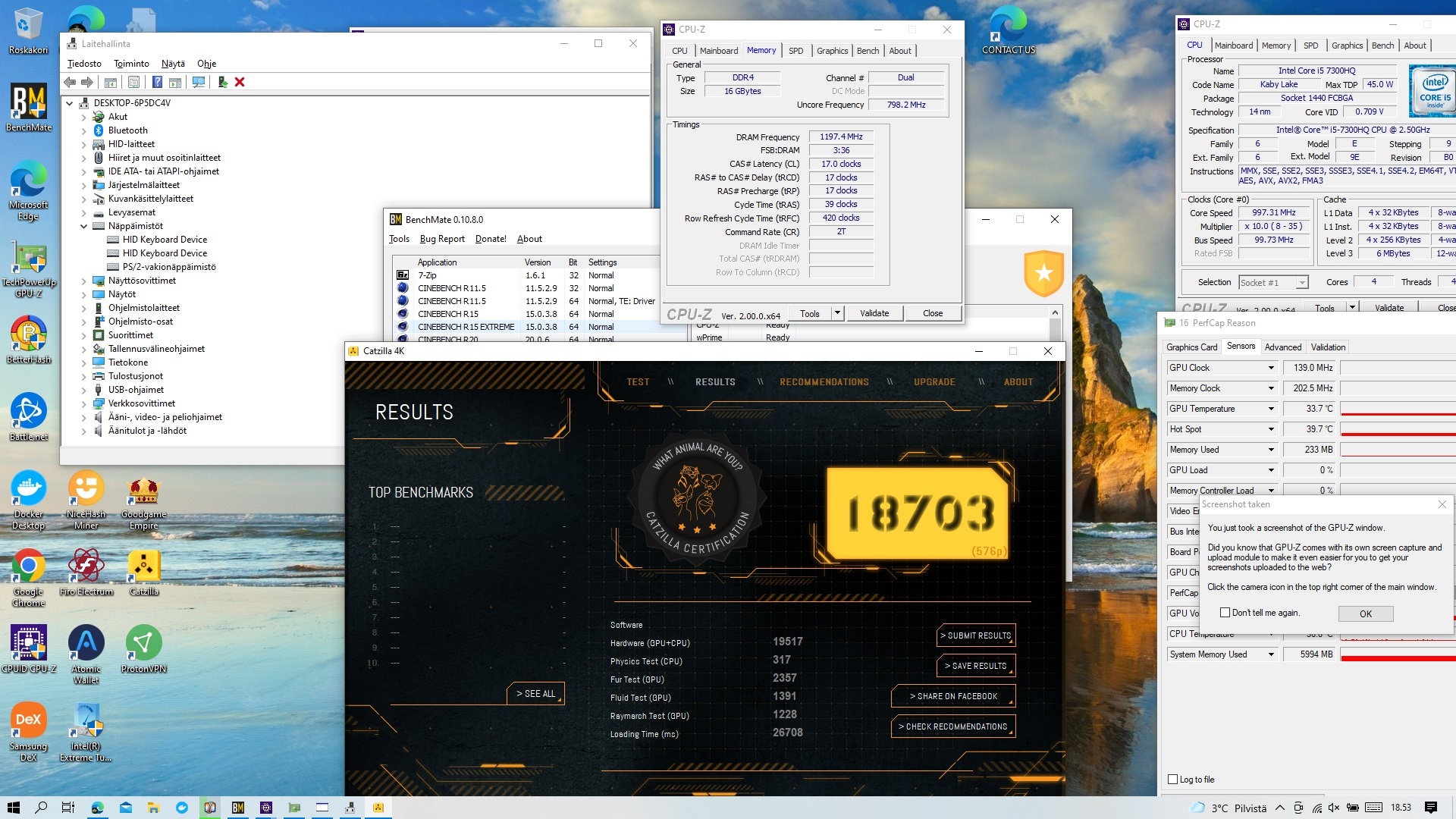This screenshot has height=819, width=1456.
Task: Open the UPGRADE tab in Catzilla
Action: (x=934, y=382)
